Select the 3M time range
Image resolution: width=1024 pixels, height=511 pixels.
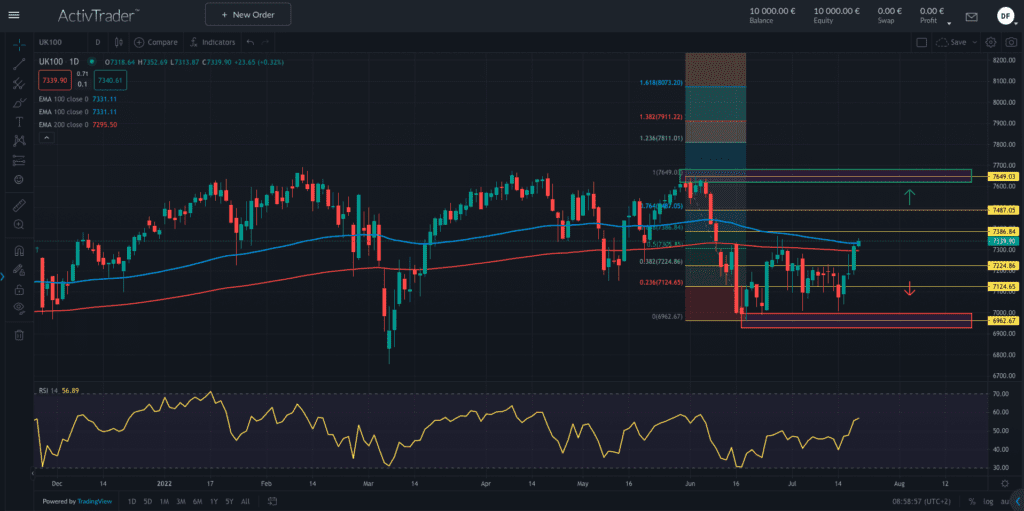pos(181,501)
